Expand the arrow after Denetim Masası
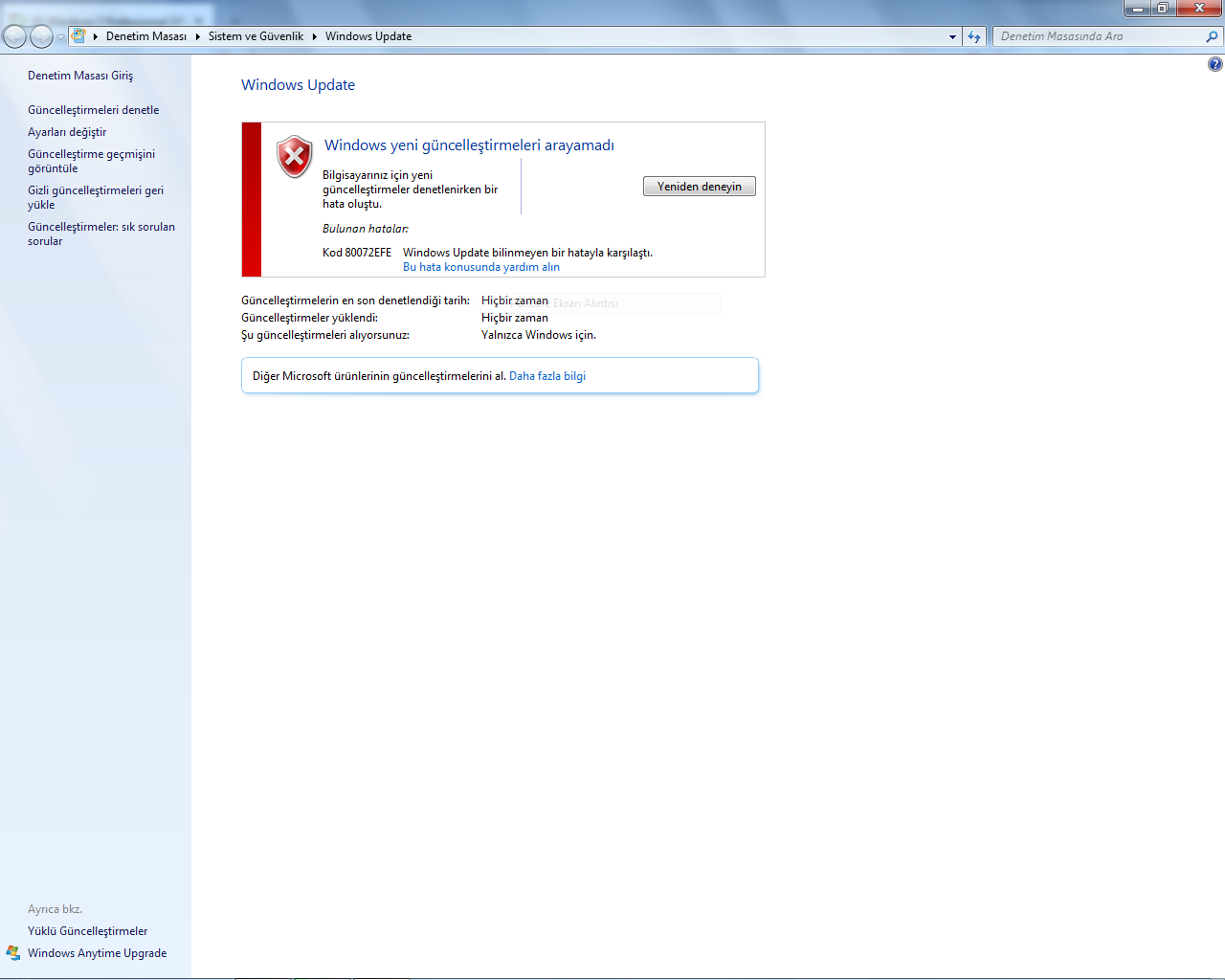 [x=198, y=36]
